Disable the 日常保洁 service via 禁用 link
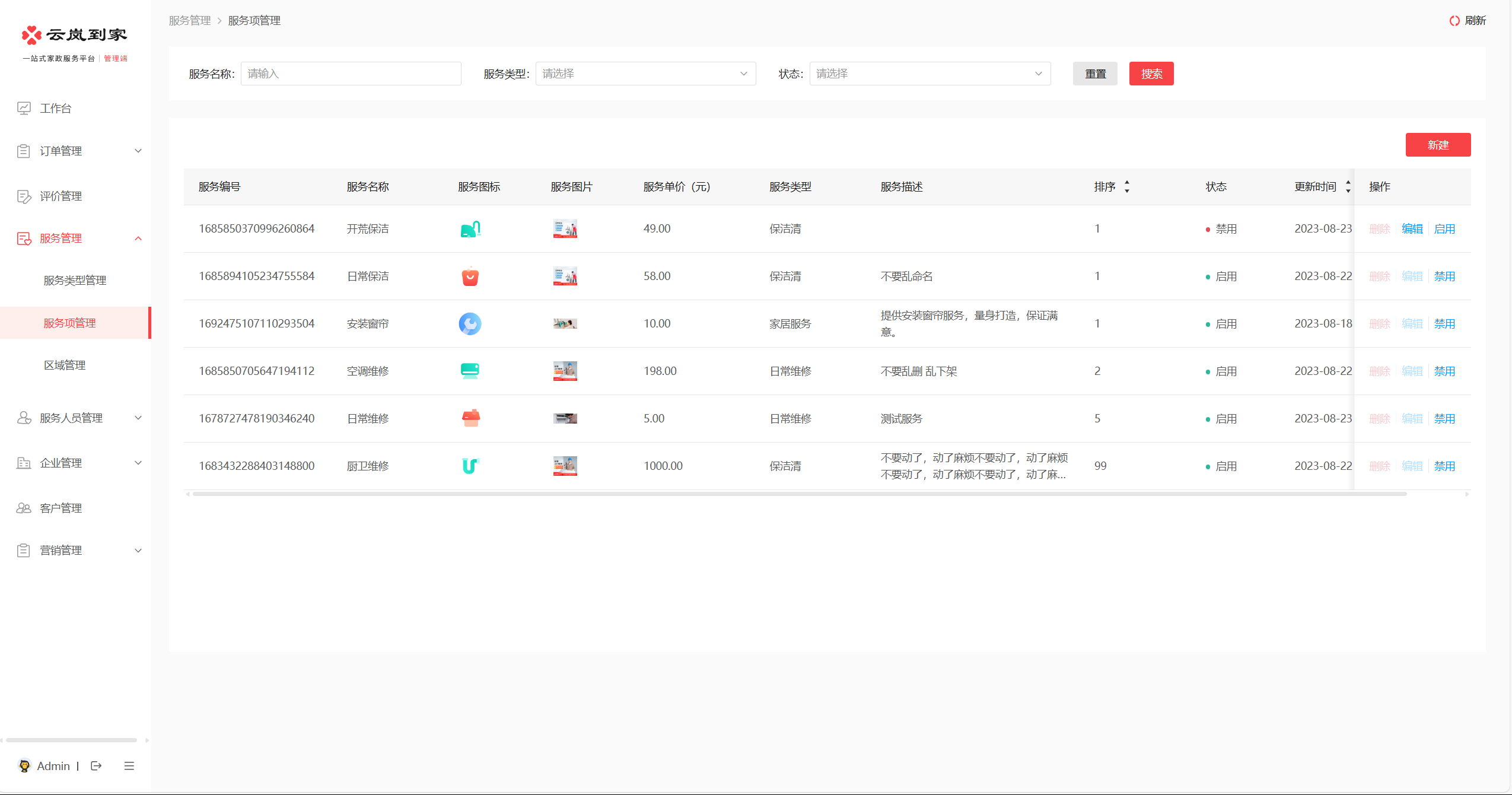 tap(1444, 276)
